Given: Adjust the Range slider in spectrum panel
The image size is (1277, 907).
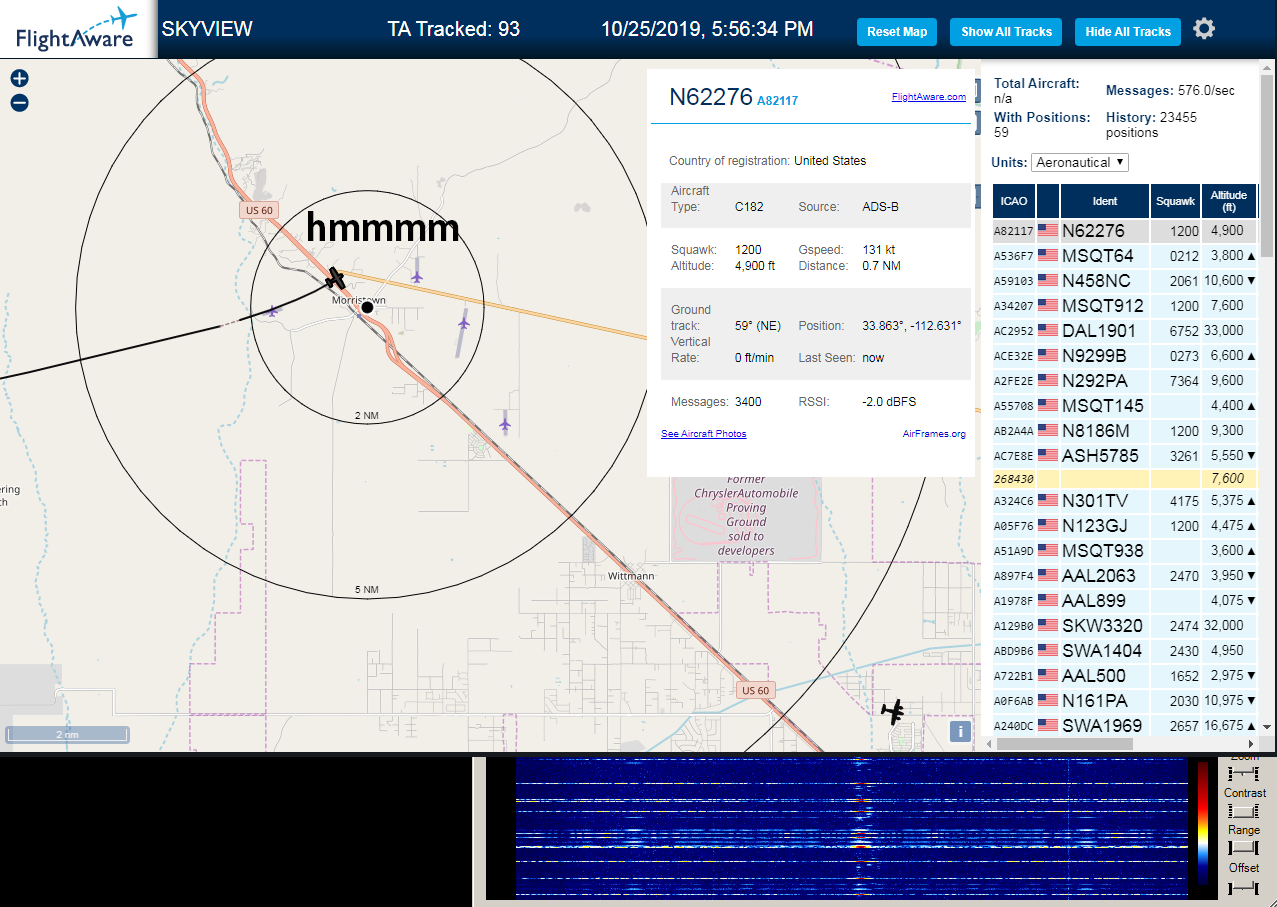Looking at the screenshot, I should 1245,848.
